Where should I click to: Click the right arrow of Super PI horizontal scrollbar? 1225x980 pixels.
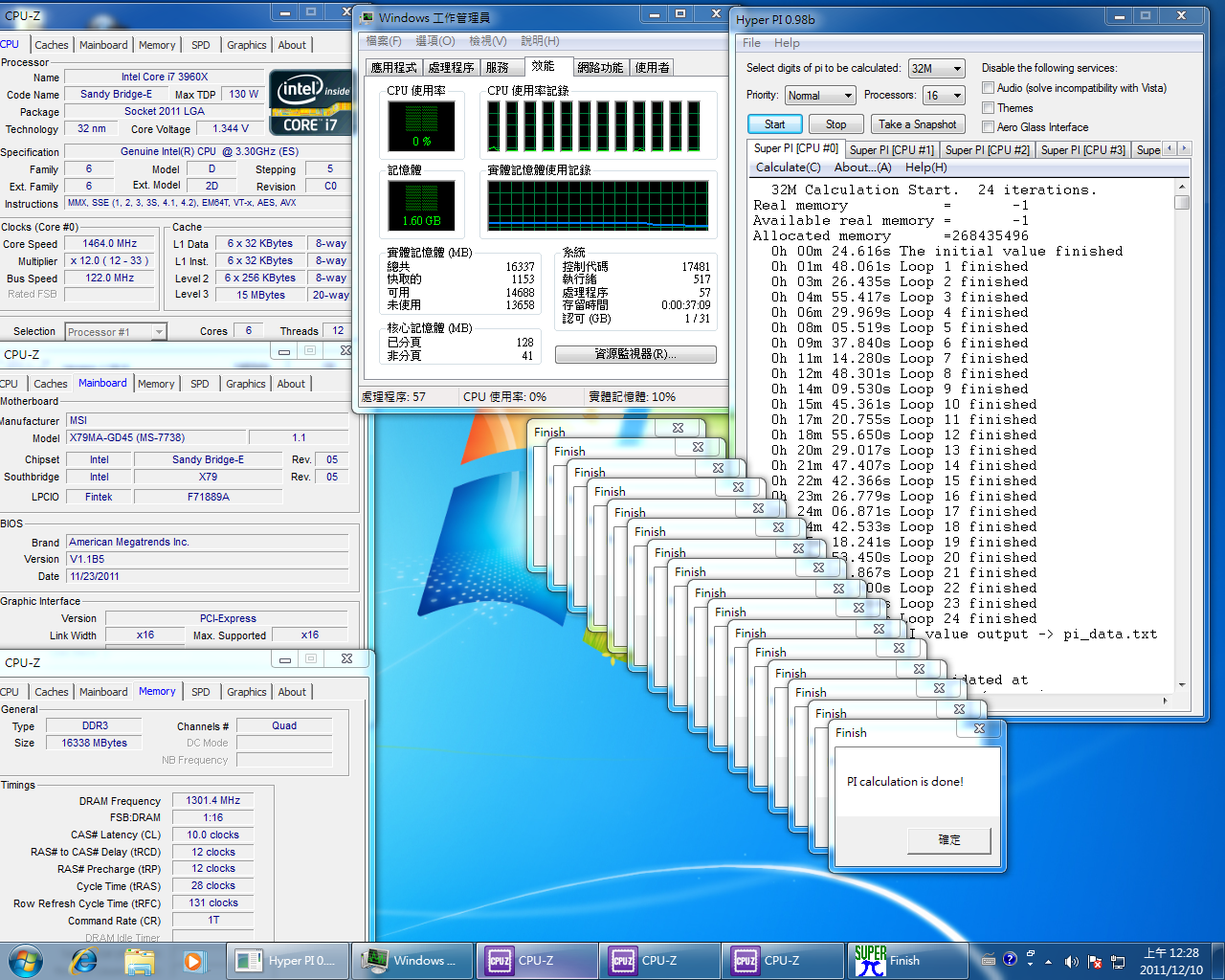tap(1165, 701)
